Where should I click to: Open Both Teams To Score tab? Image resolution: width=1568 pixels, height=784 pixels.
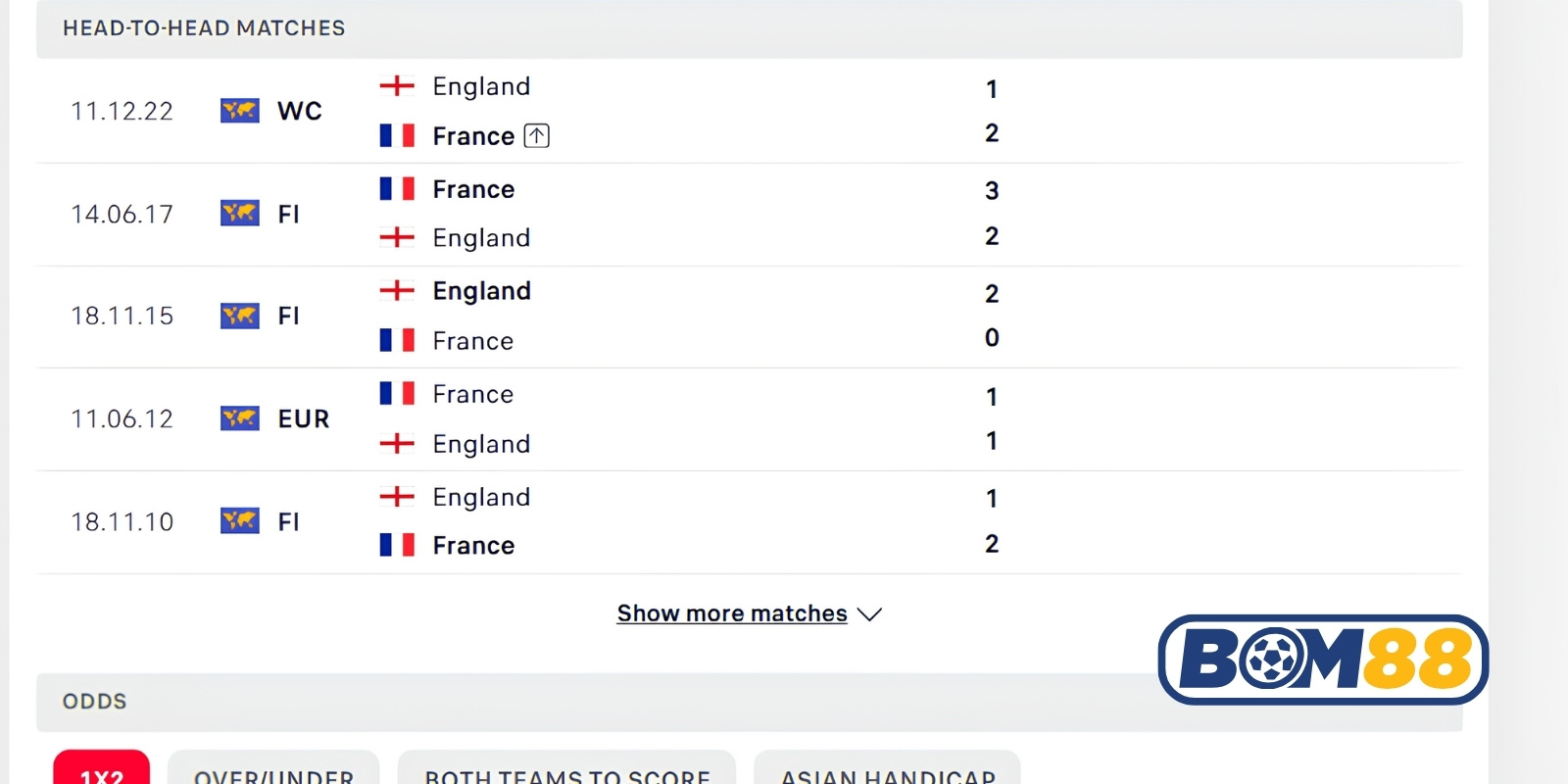[566, 767]
